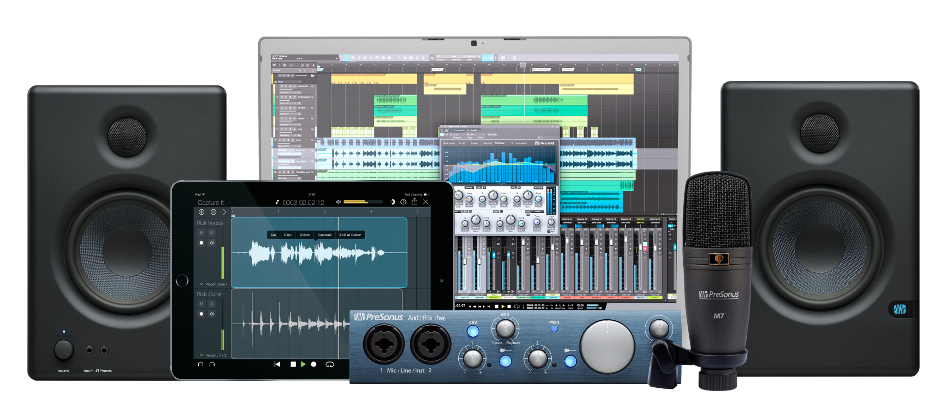Click the Pro EQ spectrum display on laptop
This screenshot has height=408, width=950.
pos(499,165)
